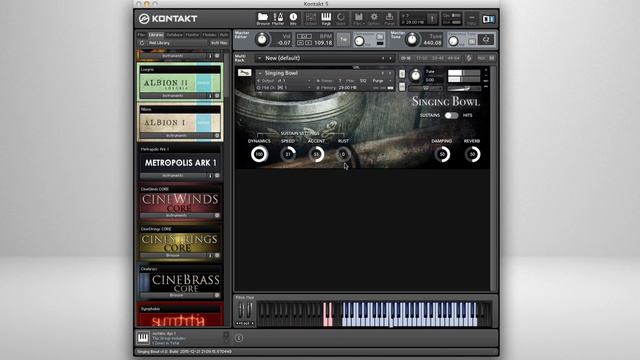Expand Albion I Instruments dropdown
This screenshot has height=360, width=640.
pos(176,136)
